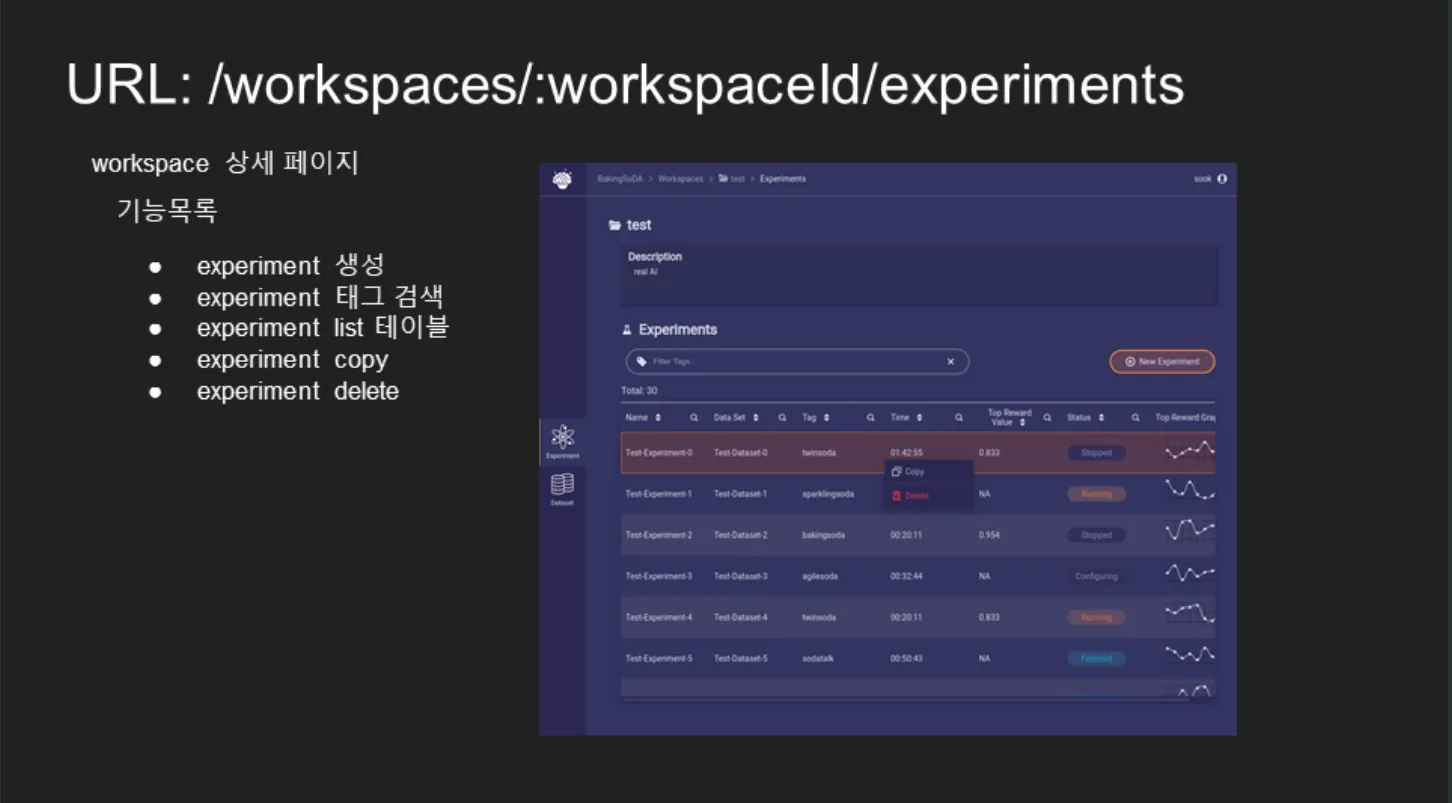Sort the table by Name column arrows

[658, 418]
